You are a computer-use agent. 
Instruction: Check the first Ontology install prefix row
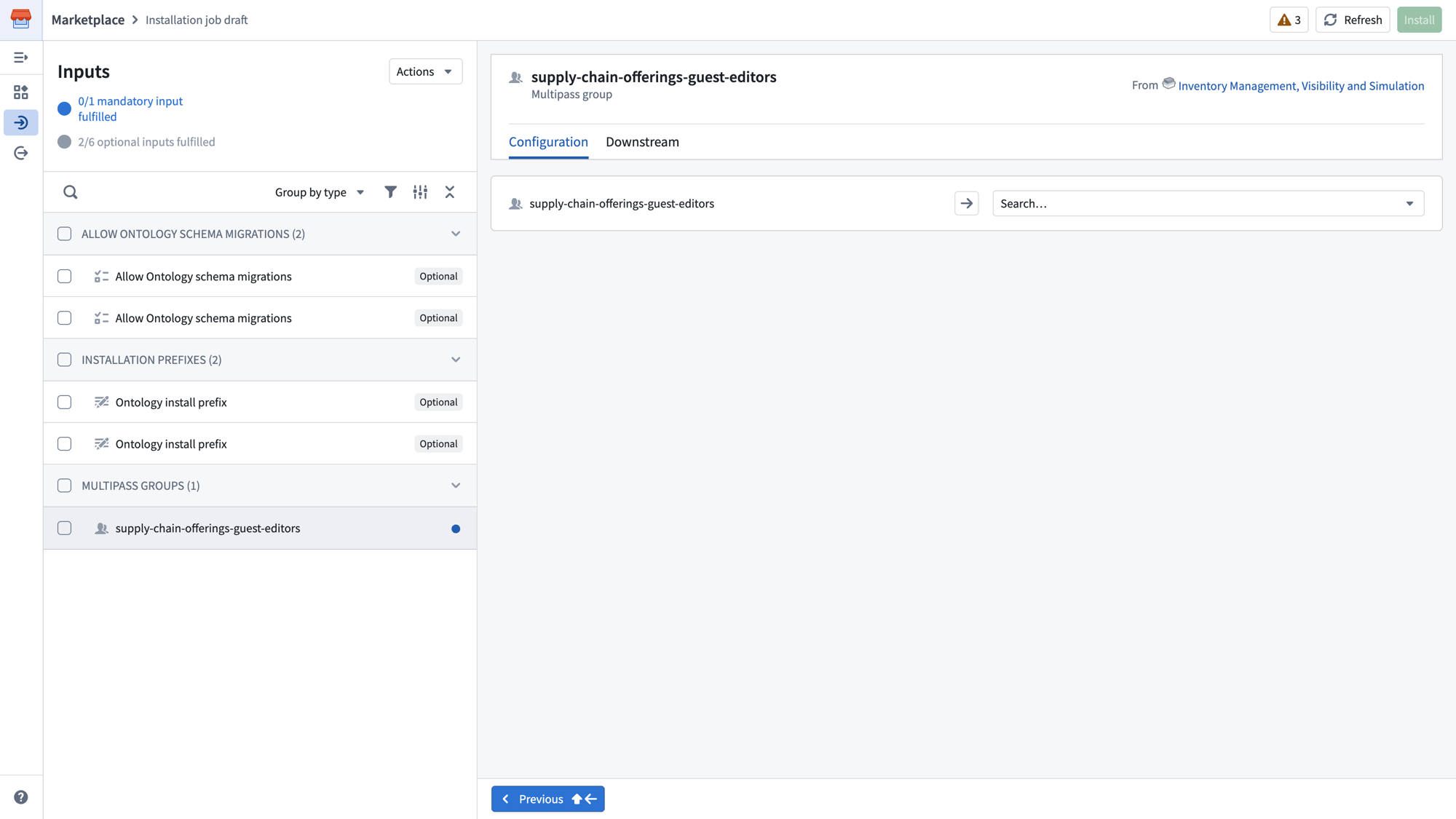tap(65, 402)
